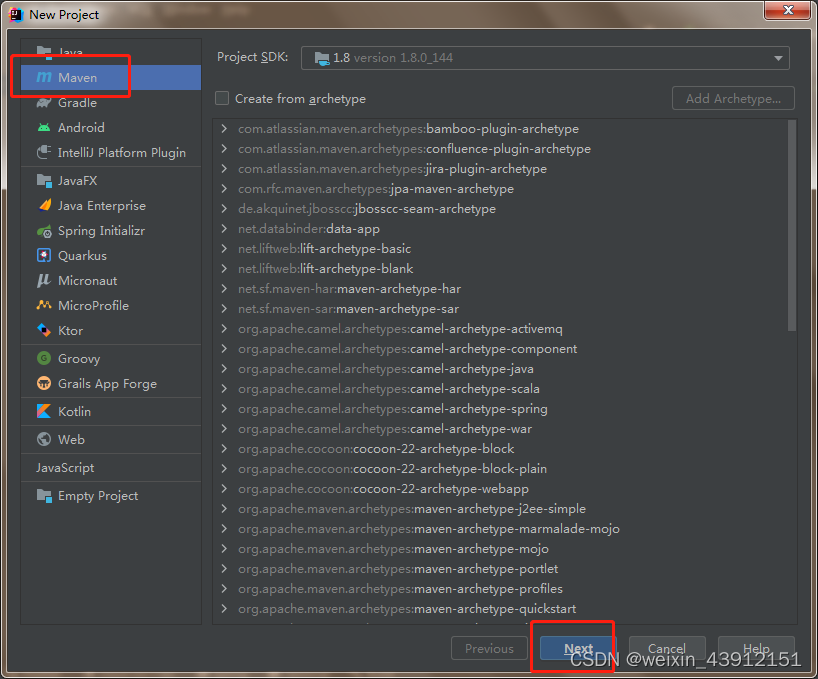This screenshot has width=818, height=679.
Task: Click the Gradle elephant icon
Action: pyautogui.click(x=44, y=102)
